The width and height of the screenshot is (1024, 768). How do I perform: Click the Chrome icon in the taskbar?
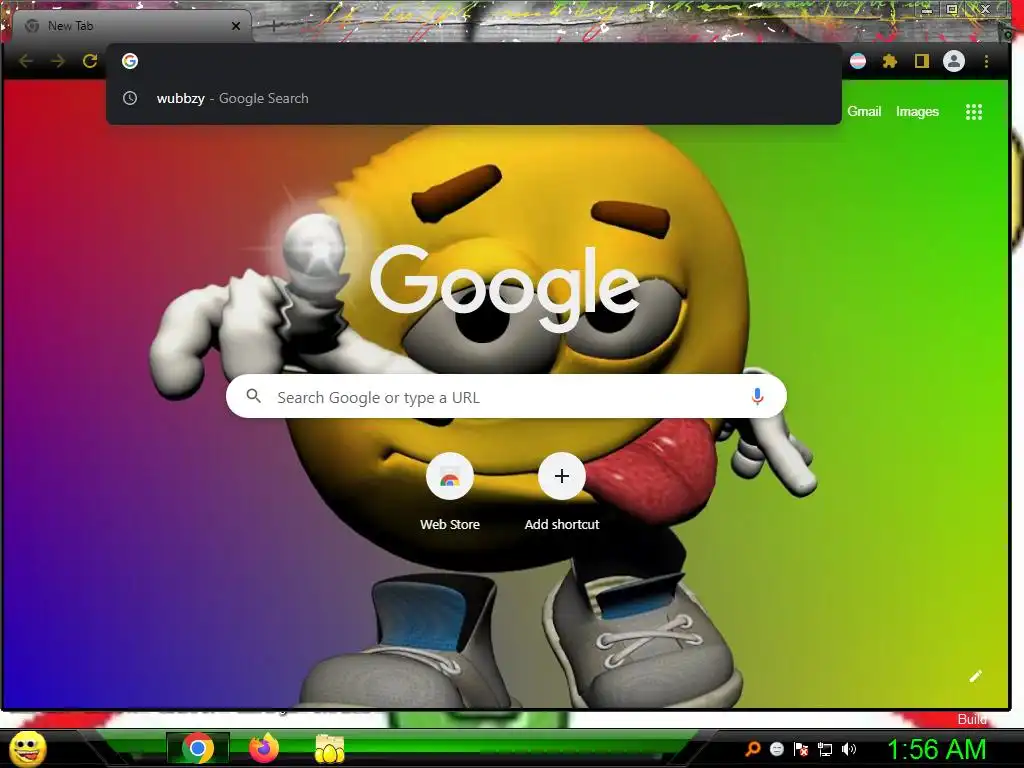tap(198, 748)
